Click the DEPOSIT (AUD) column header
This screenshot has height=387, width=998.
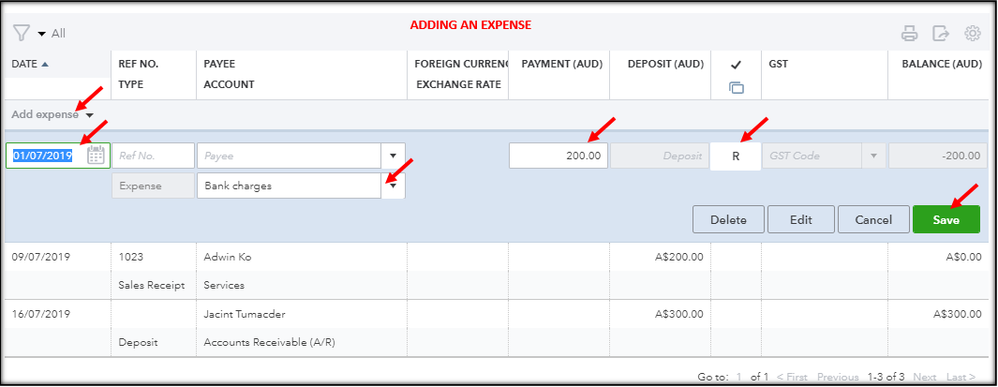pos(665,64)
